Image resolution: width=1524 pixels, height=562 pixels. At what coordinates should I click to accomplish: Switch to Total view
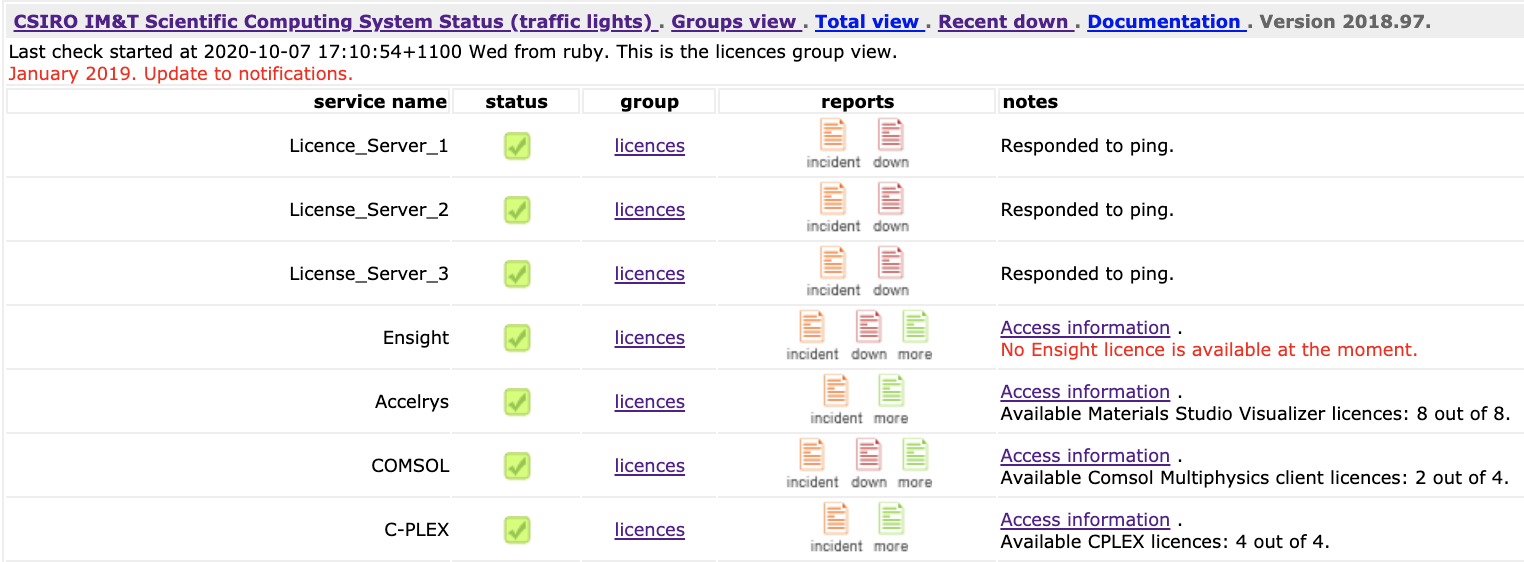coord(869,21)
